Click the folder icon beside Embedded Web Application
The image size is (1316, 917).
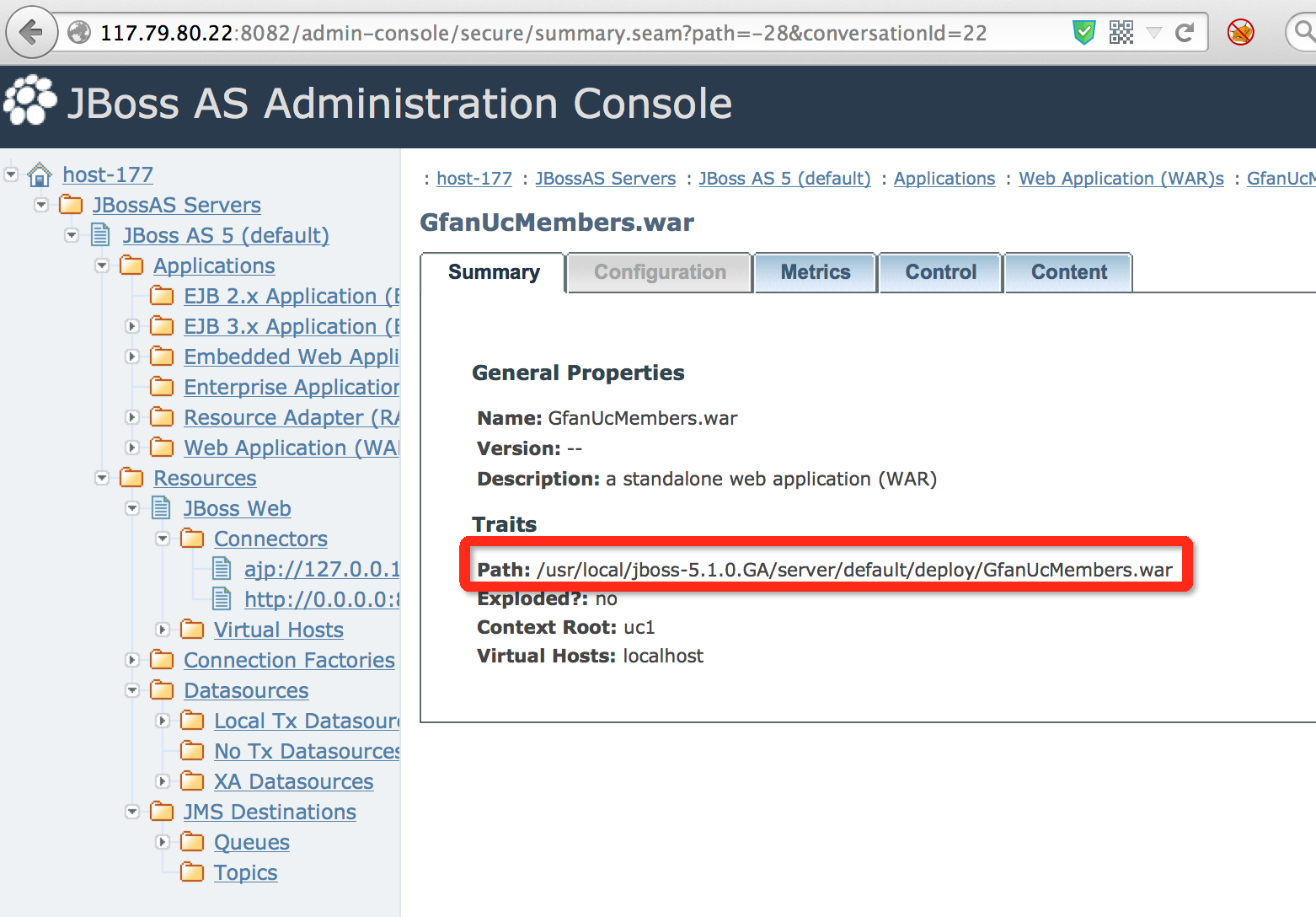click(x=162, y=357)
